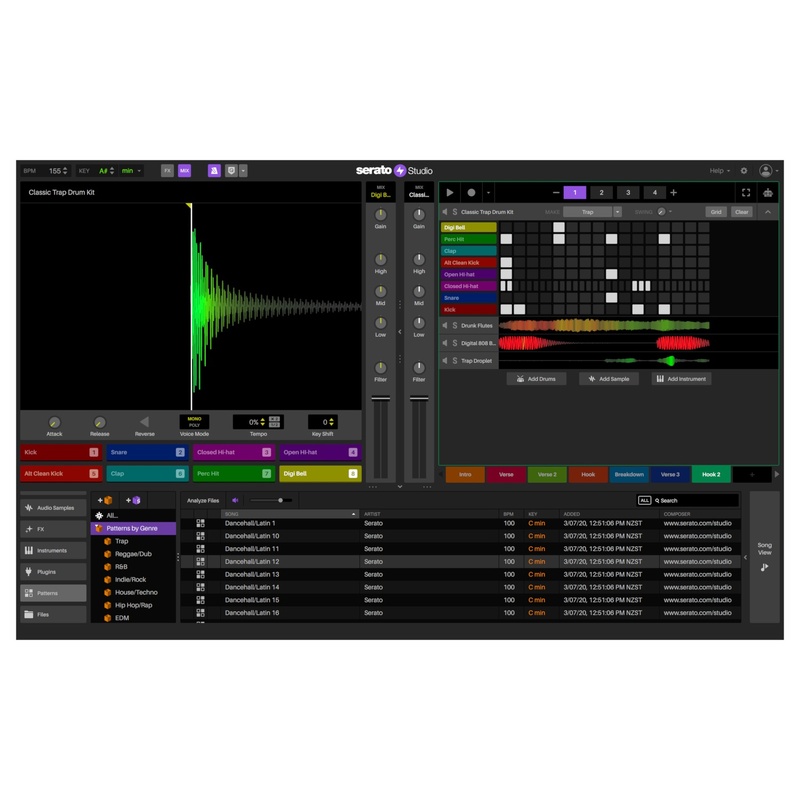This screenshot has height=800, width=800.
Task: Mute the Drunk Flutes track
Action: [x=445, y=325]
